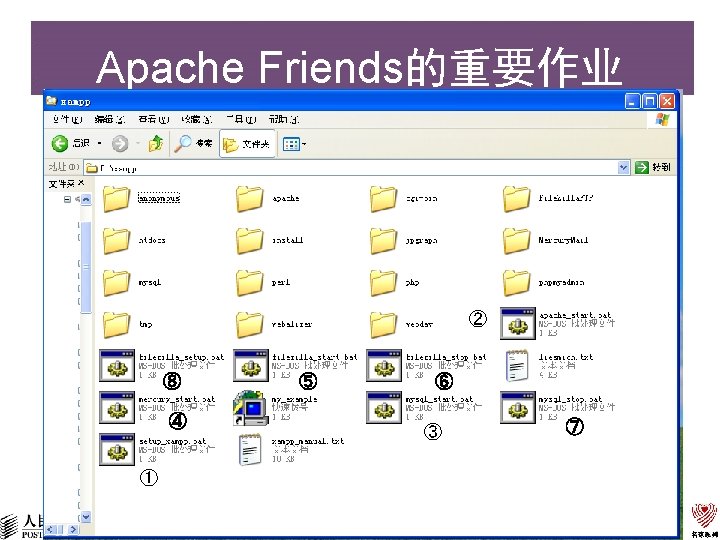Go back with the green Back arrow
The width and height of the screenshot is (720, 540).
(x=60, y=144)
